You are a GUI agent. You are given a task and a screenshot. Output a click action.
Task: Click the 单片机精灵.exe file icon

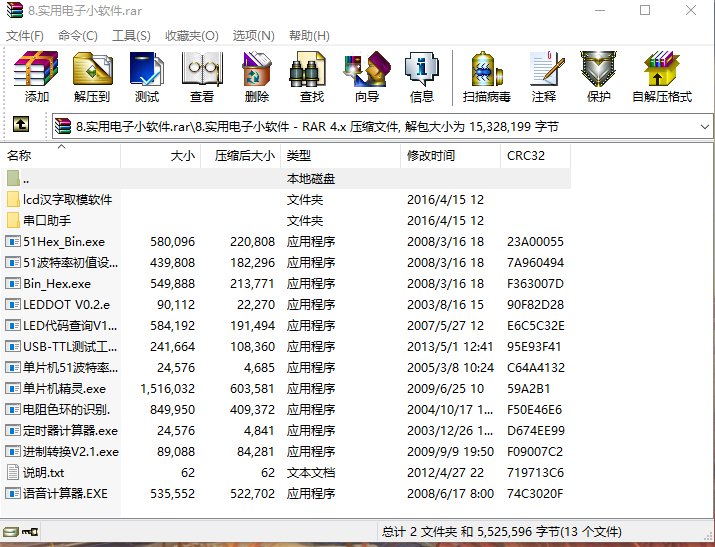point(13,388)
